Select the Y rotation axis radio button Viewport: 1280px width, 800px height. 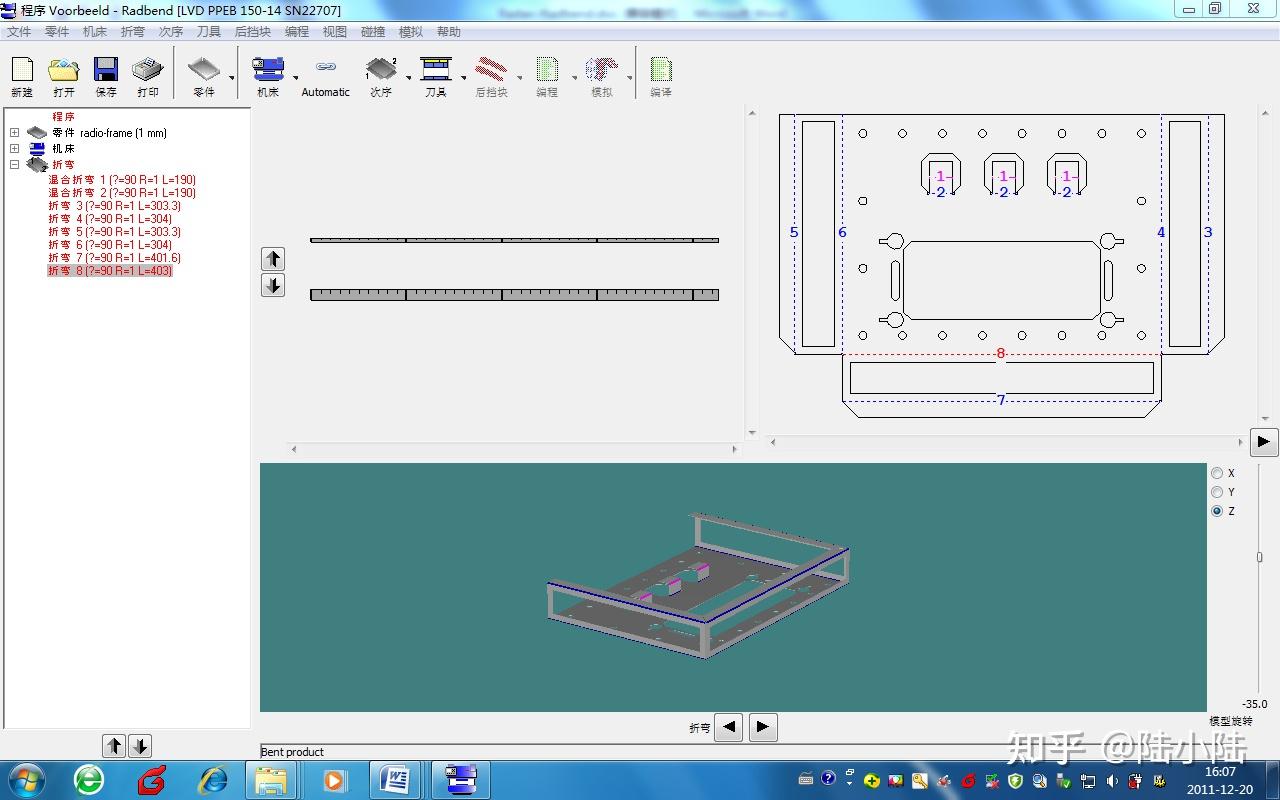point(1217,492)
